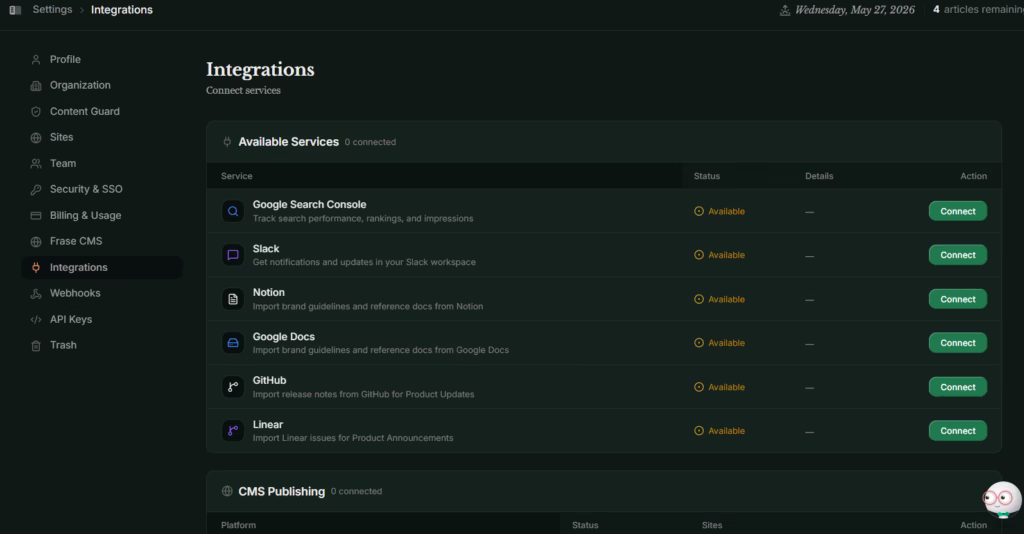Image resolution: width=1024 pixels, height=534 pixels.
Task: Click the Status column header in Available Services
Action: point(707,176)
